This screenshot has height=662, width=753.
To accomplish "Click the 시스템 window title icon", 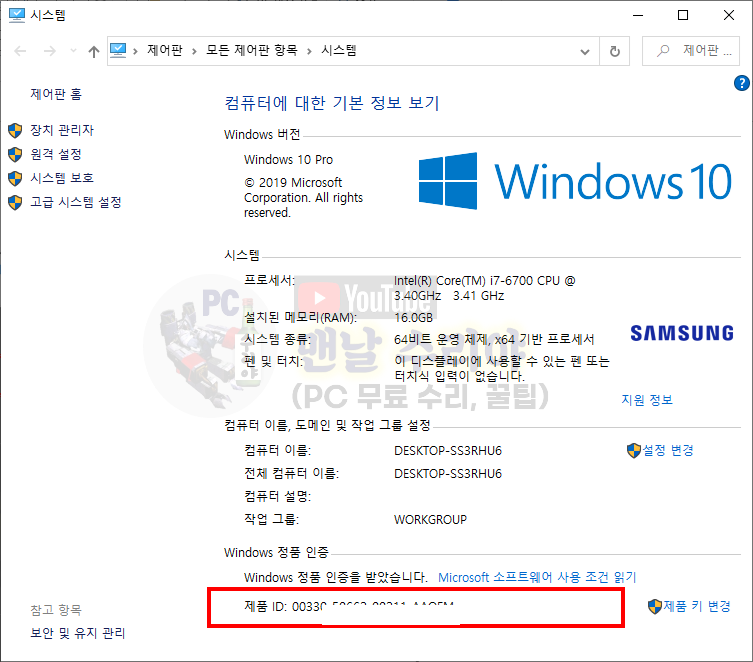I will click(x=17, y=15).
